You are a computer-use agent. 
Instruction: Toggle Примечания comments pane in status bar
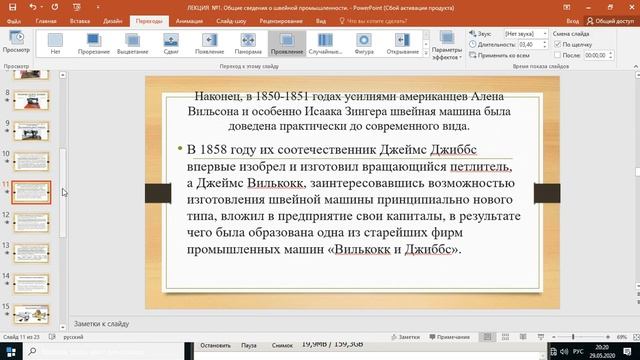pyautogui.click(x=449, y=337)
